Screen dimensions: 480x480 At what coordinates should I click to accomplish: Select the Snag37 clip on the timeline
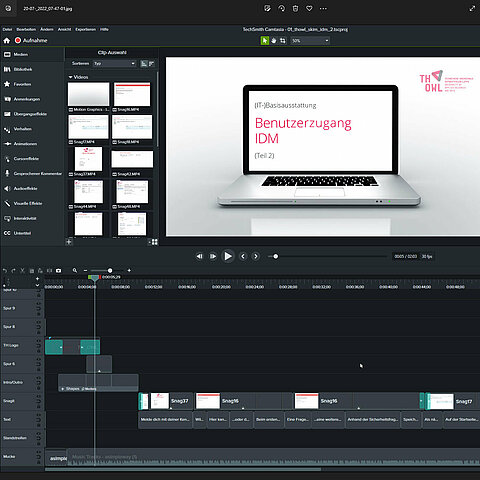click(165, 401)
